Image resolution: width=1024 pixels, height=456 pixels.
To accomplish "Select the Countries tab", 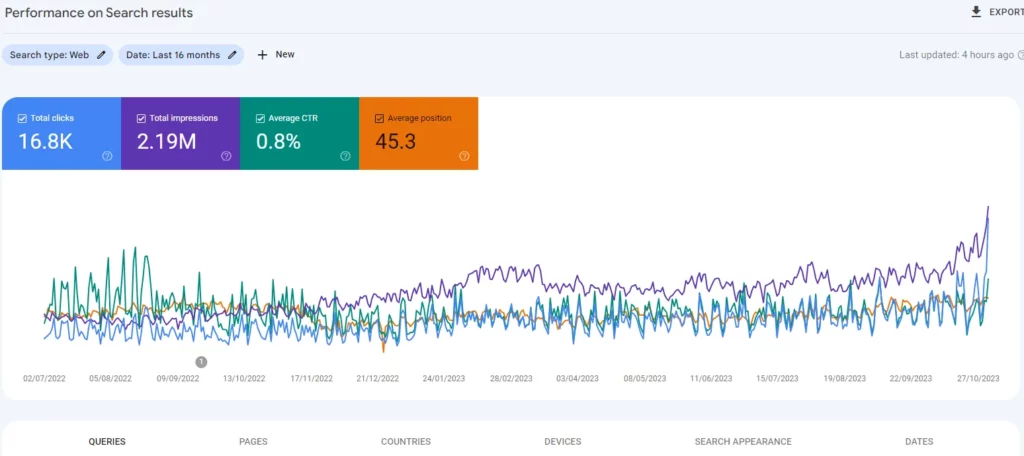I will pos(405,441).
